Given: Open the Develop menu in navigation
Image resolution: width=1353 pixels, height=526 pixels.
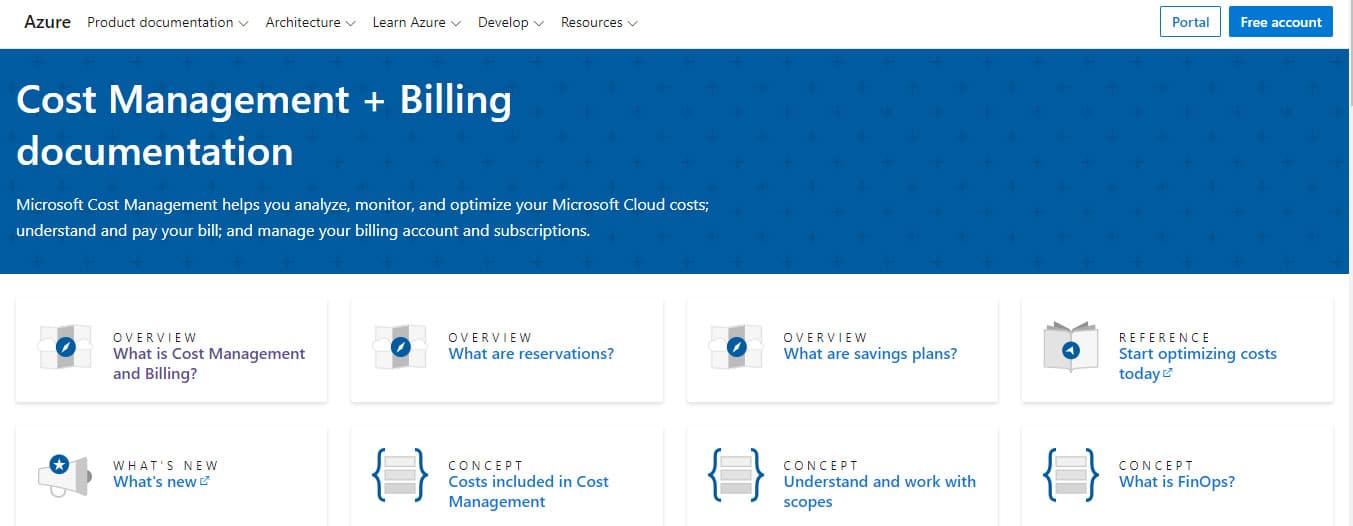Looking at the screenshot, I should point(510,22).
